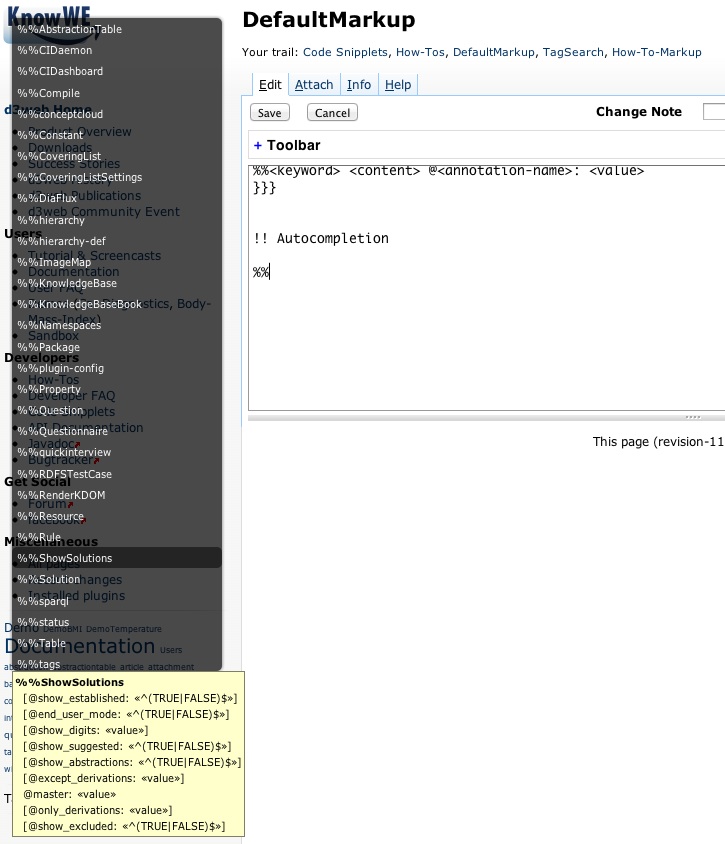725x844 pixels.
Task: Click inside the wiki markup editor text area
Action: 487,287
